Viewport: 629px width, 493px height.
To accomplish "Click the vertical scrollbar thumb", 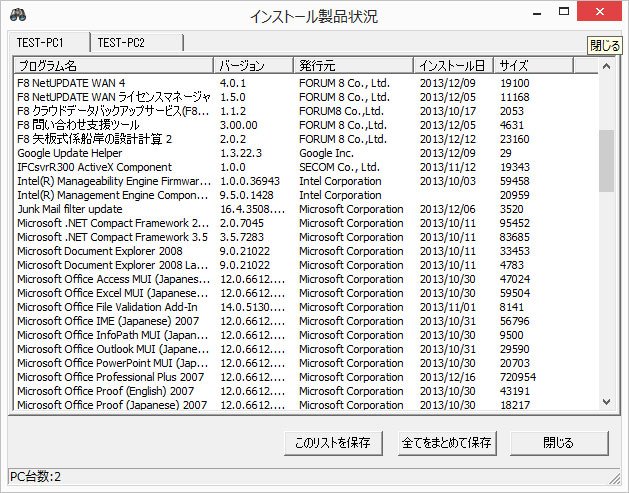I will [607, 161].
